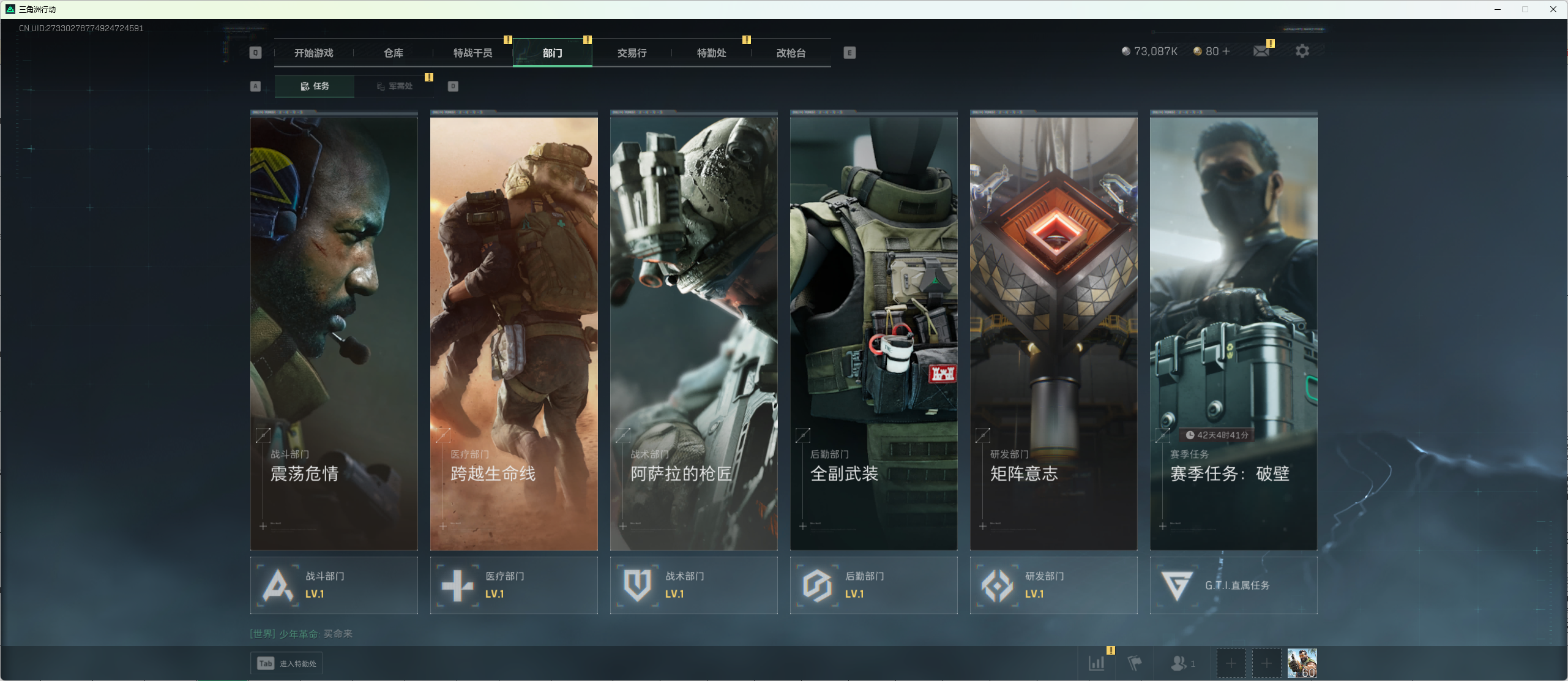1568x681 pixels.
Task: Click the 后勤部门 LV.1 button
Action: pos(873,585)
